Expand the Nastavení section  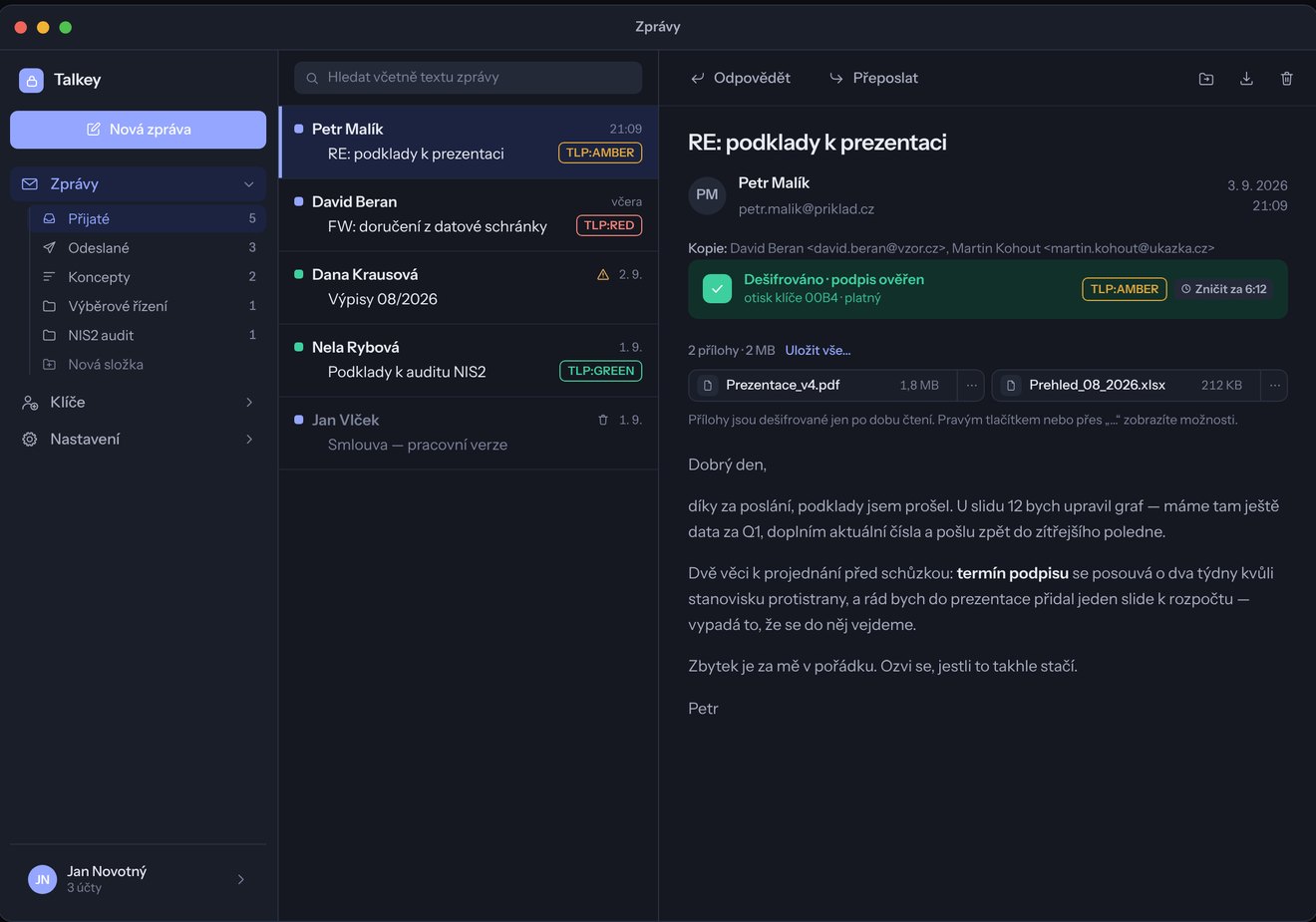pos(138,439)
